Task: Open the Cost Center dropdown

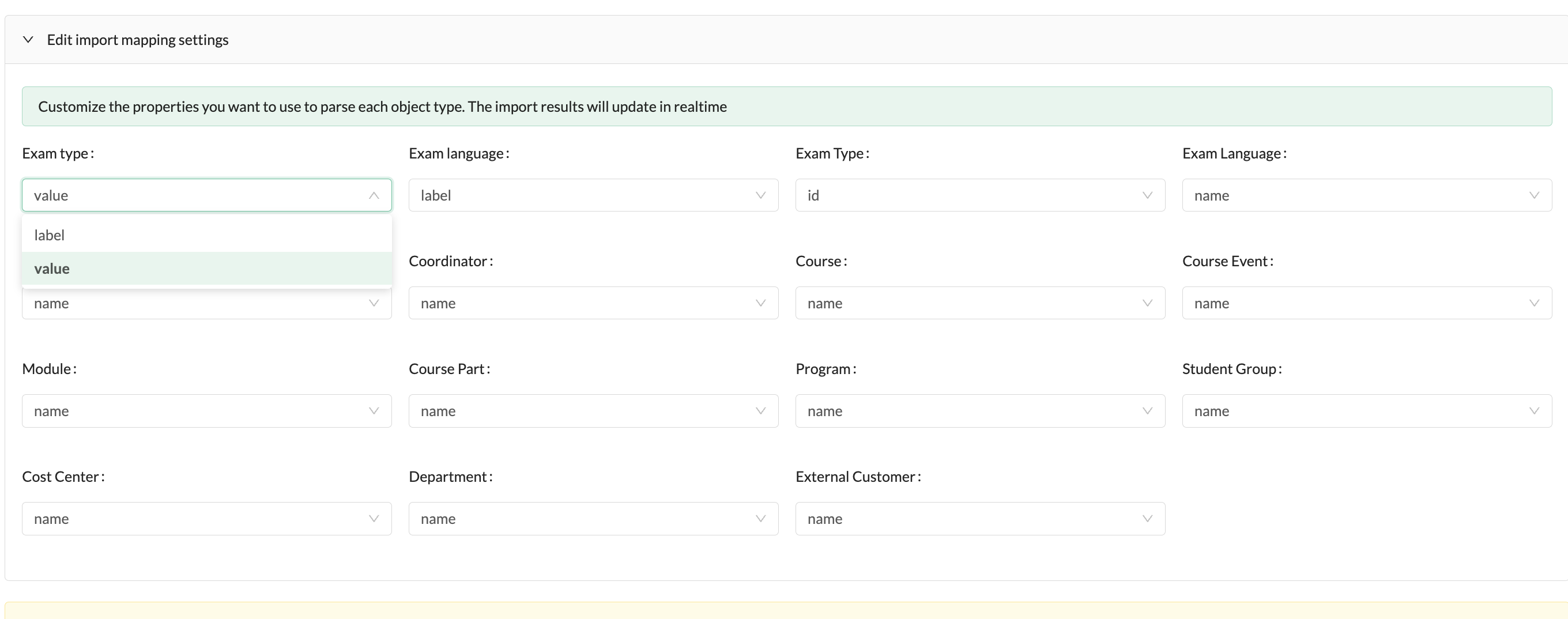Action: tap(207, 519)
